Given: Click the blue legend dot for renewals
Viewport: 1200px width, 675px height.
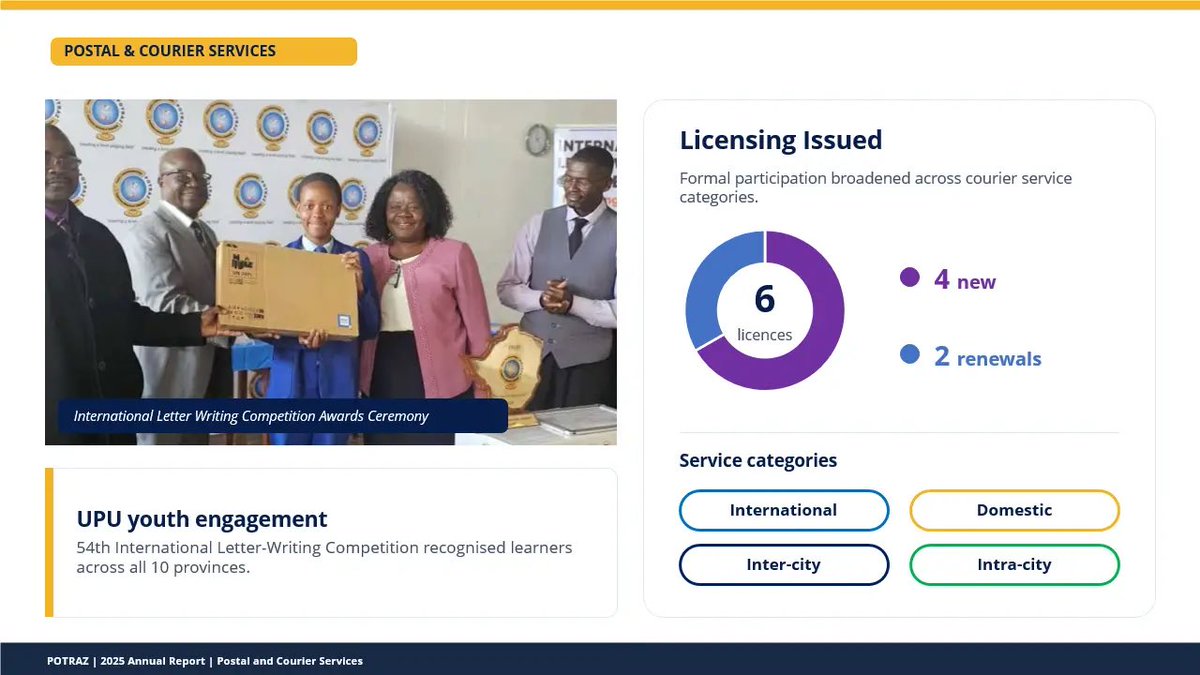Looking at the screenshot, I should pyautogui.click(x=910, y=354).
